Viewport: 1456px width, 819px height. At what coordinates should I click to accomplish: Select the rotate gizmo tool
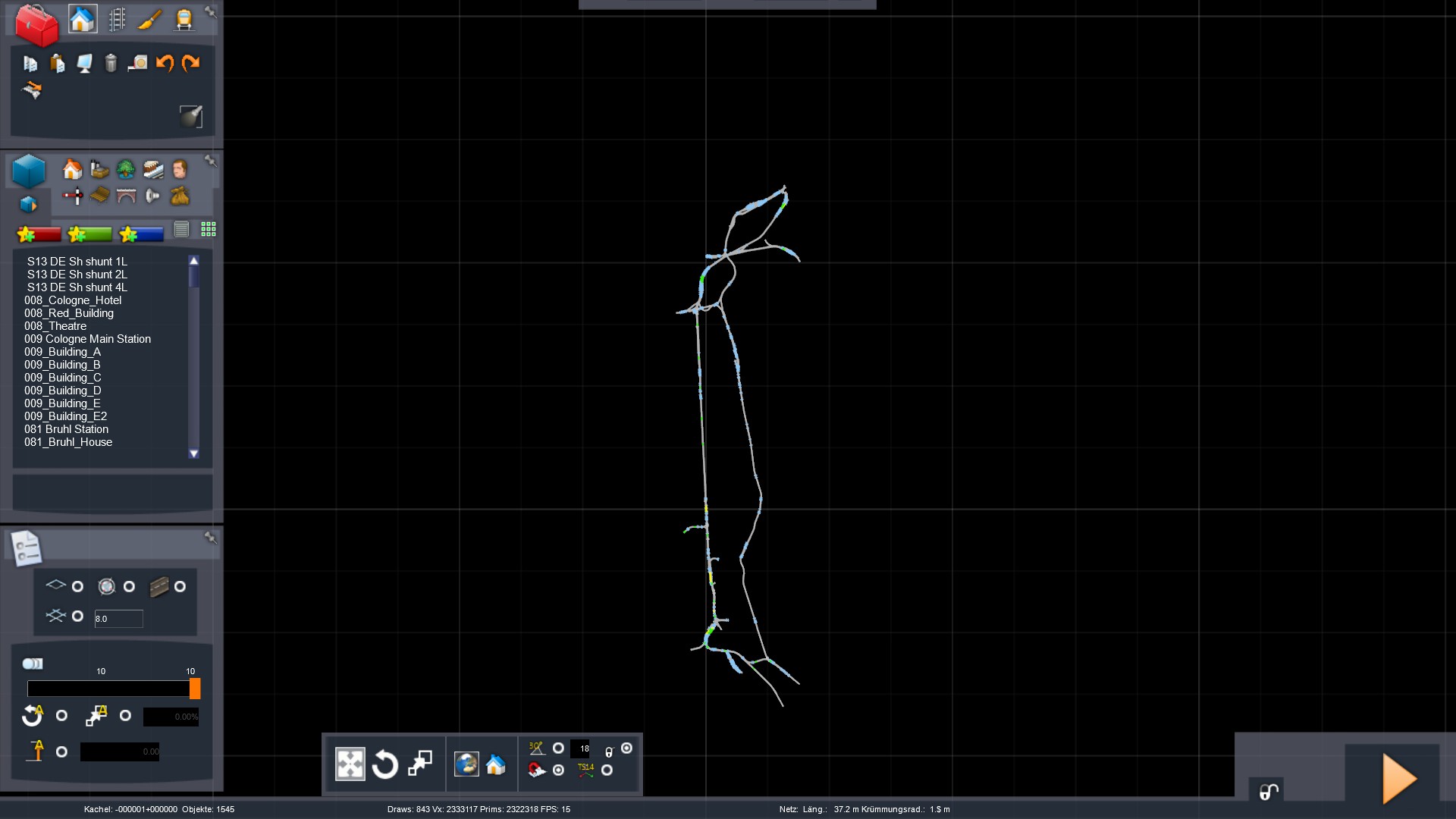(384, 764)
